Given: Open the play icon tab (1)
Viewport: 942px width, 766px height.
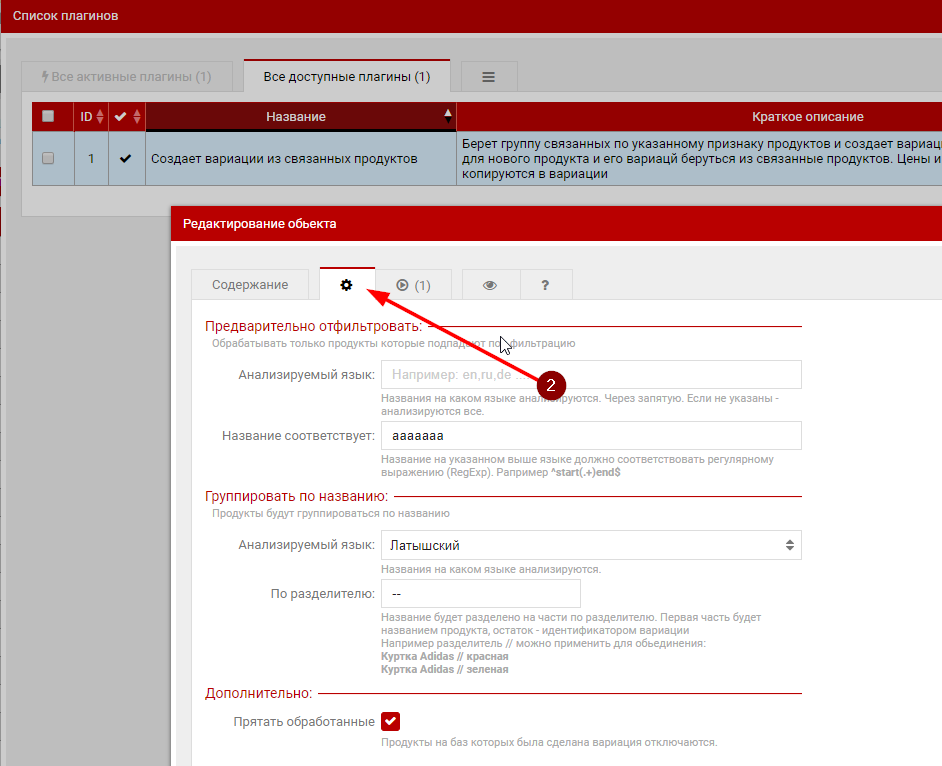Looking at the screenshot, I should [413, 285].
